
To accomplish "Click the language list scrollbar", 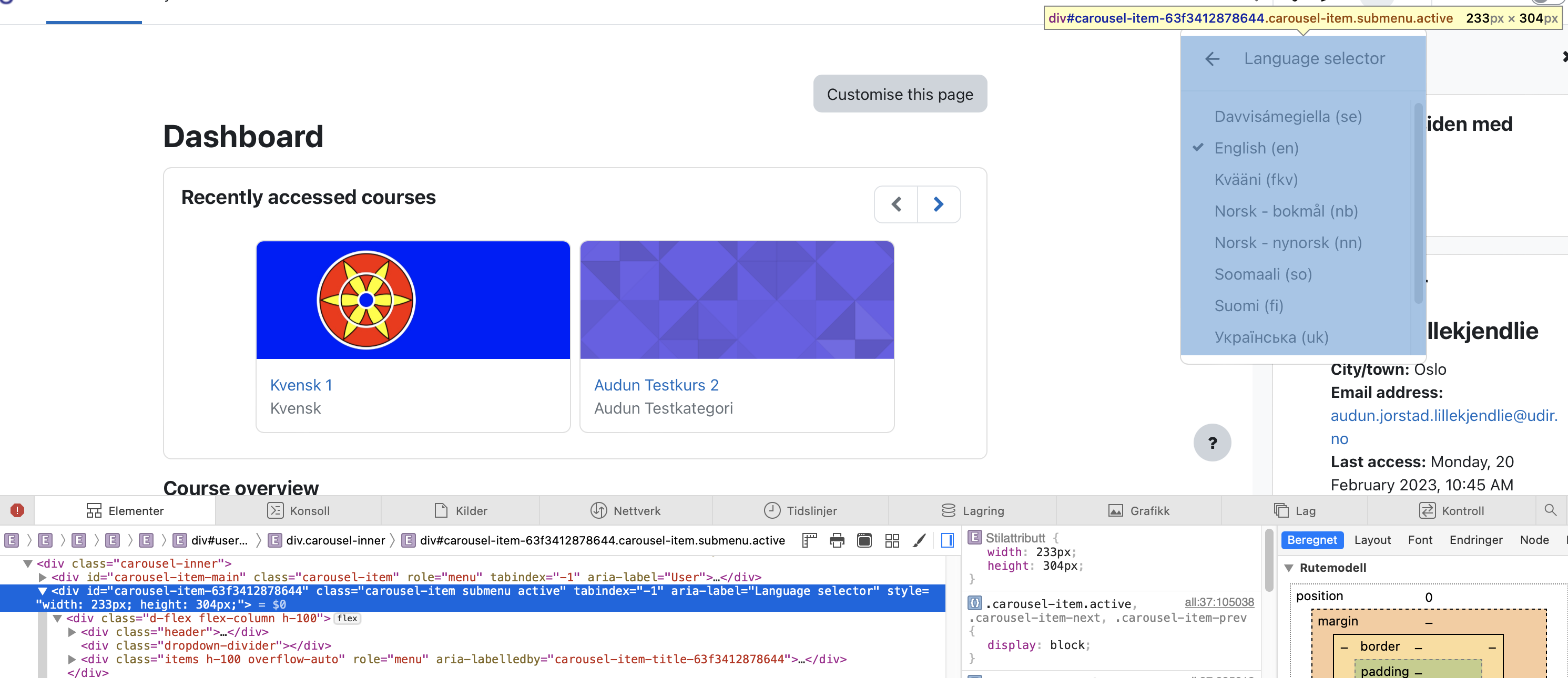I will click(1418, 203).
